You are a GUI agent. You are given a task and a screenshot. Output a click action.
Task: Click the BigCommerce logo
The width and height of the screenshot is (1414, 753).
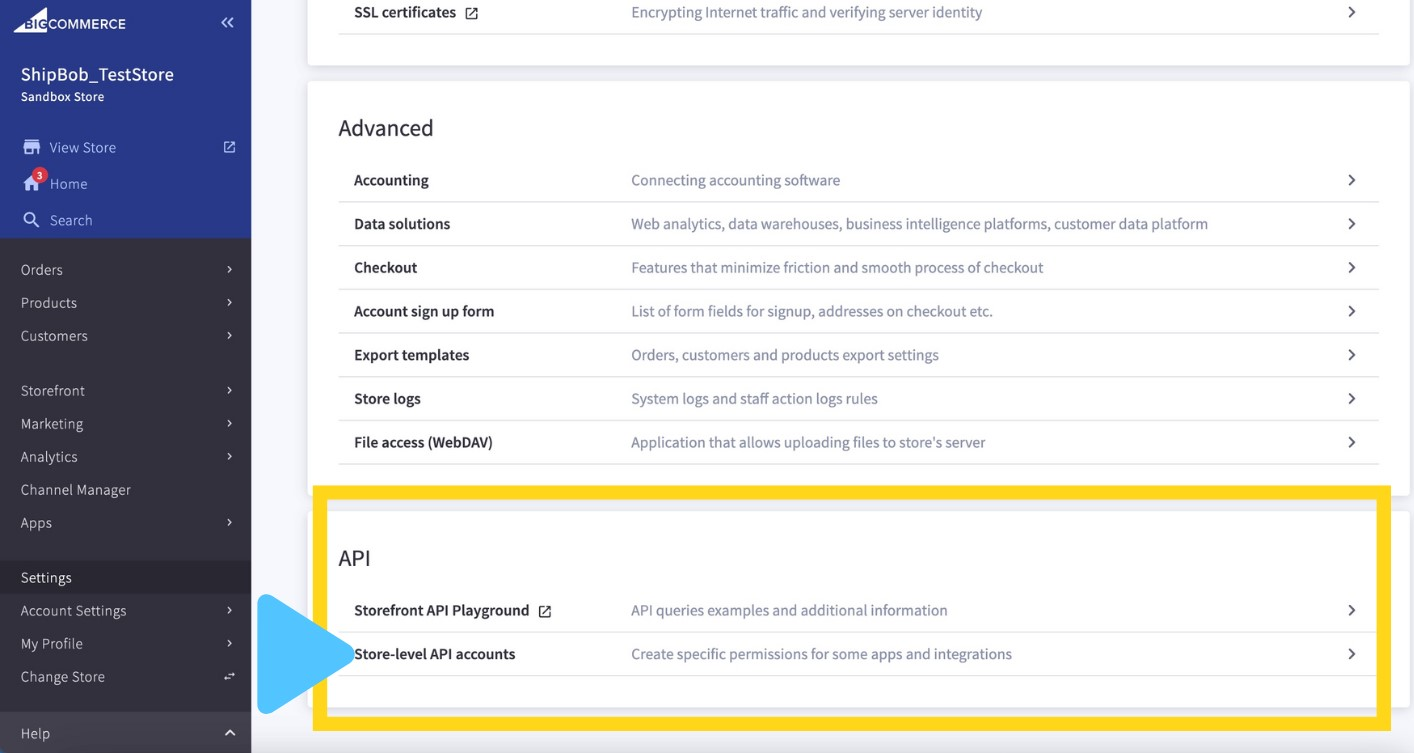[x=68, y=21]
